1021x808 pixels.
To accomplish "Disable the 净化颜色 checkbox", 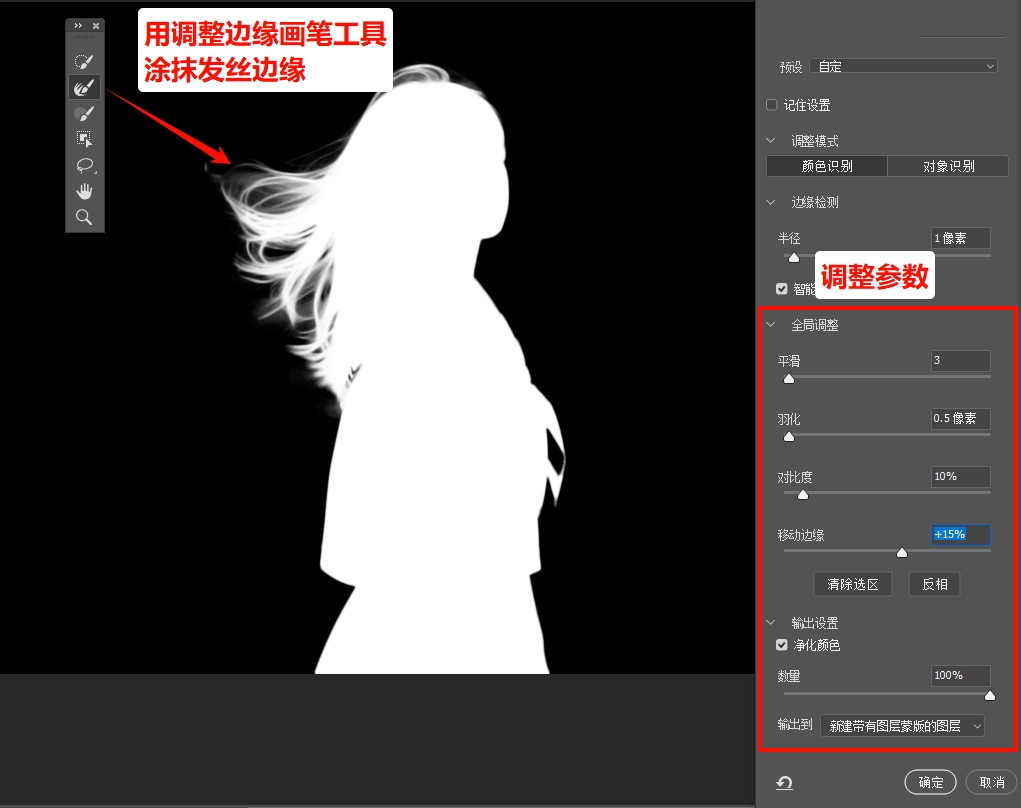I will (x=781, y=645).
